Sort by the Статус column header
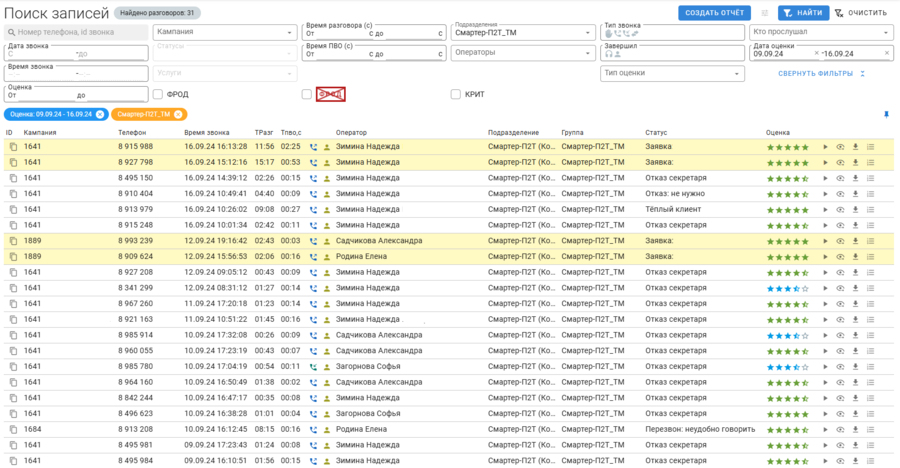Viewport: 900px width, 468px height. [x=655, y=133]
